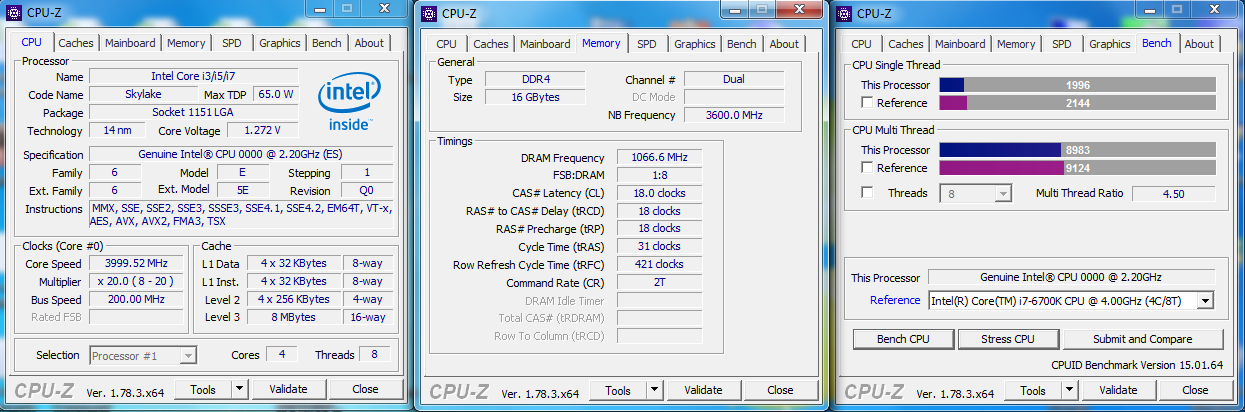
Task: Open the SPD tab in the middle Memory window
Action: (x=647, y=44)
